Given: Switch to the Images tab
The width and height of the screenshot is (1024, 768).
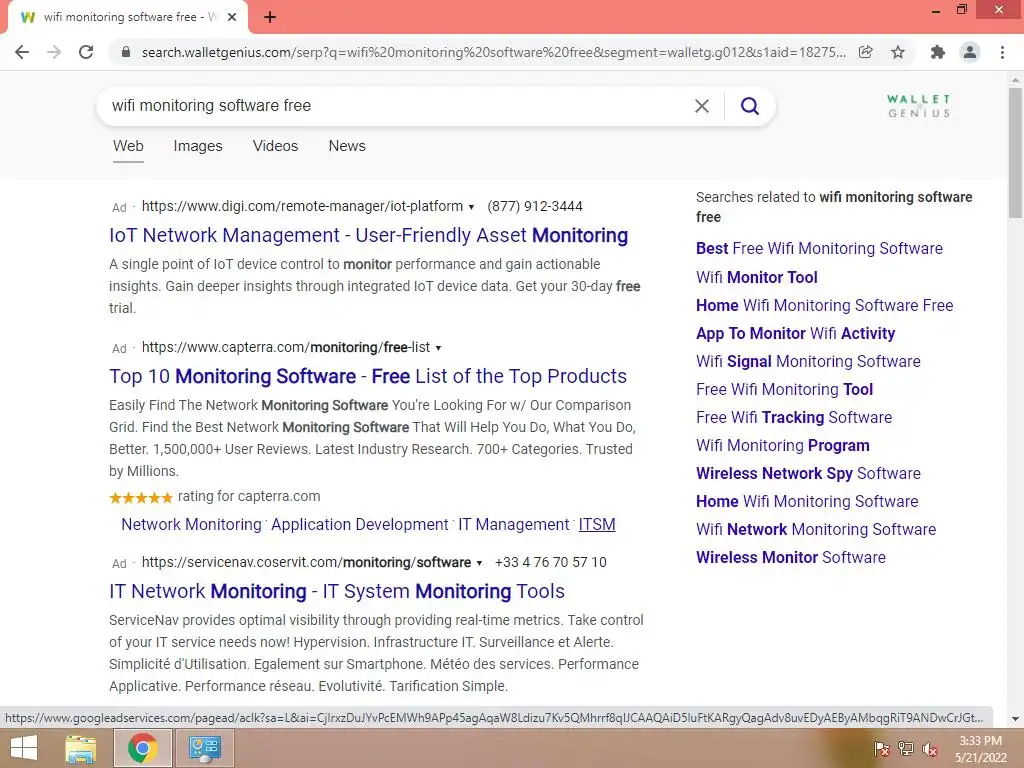Looking at the screenshot, I should pyautogui.click(x=198, y=146).
